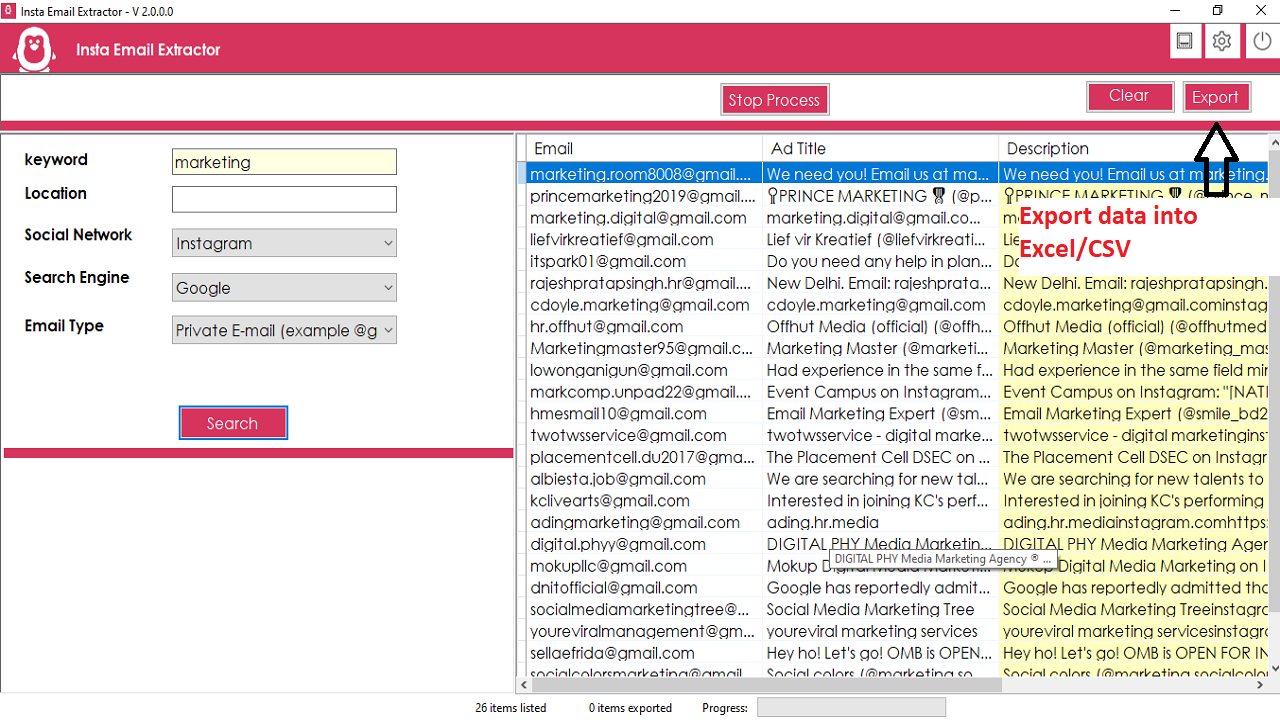Select the youreviralmanagement@gm email row
Viewport: 1280px width, 720px height.
645,631
